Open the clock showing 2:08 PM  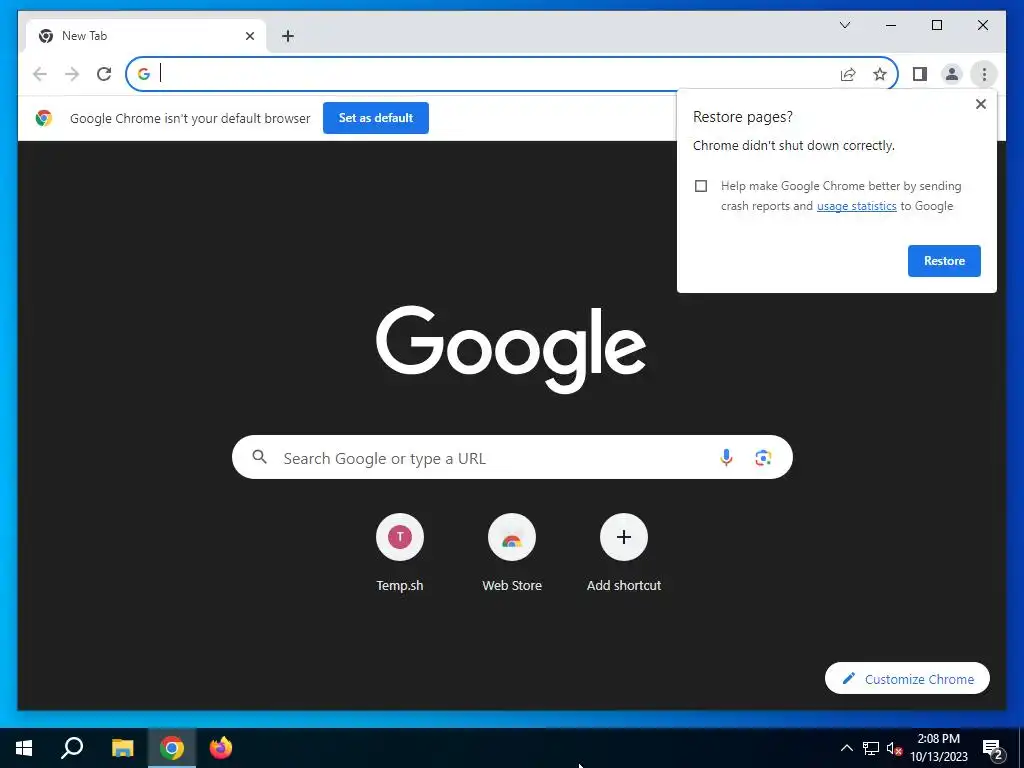point(938,748)
